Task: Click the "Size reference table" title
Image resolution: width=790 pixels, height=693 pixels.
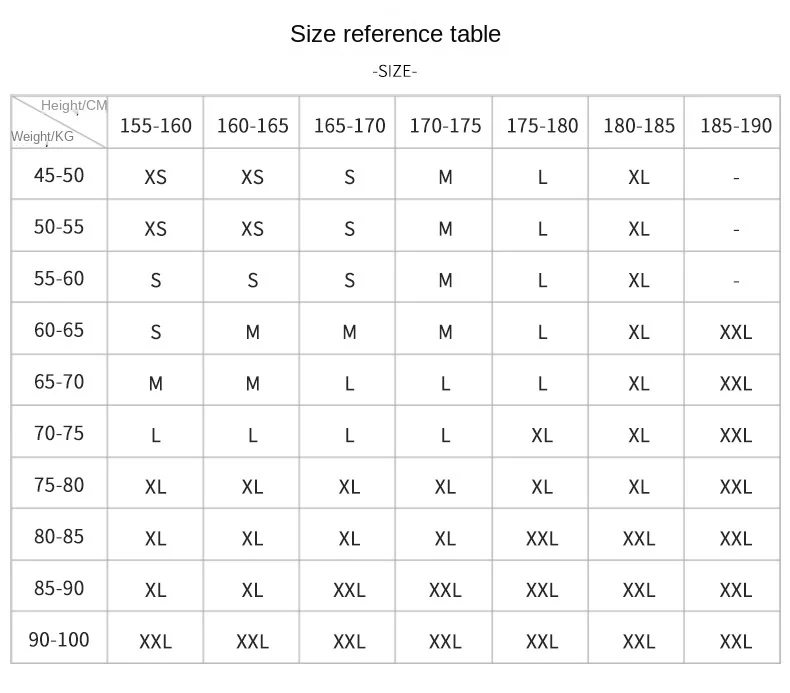Action: pyautogui.click(x=395, y=34)
